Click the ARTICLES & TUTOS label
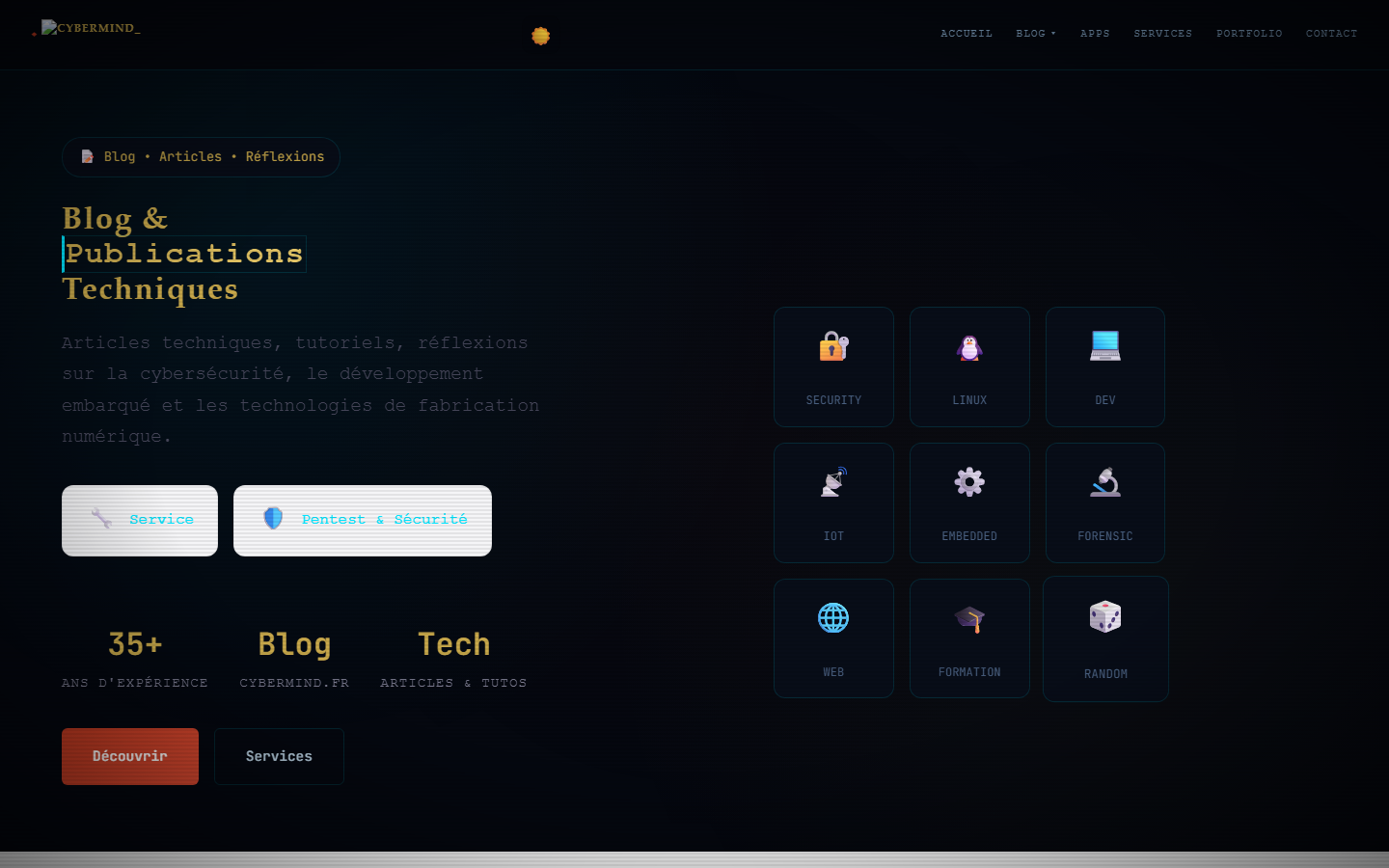This screenshot has width=1389, height=868. 453,683
